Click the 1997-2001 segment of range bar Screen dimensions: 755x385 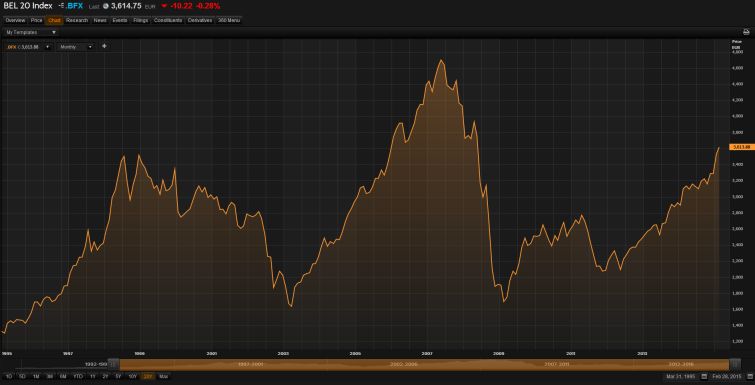(x=250, y=364)
